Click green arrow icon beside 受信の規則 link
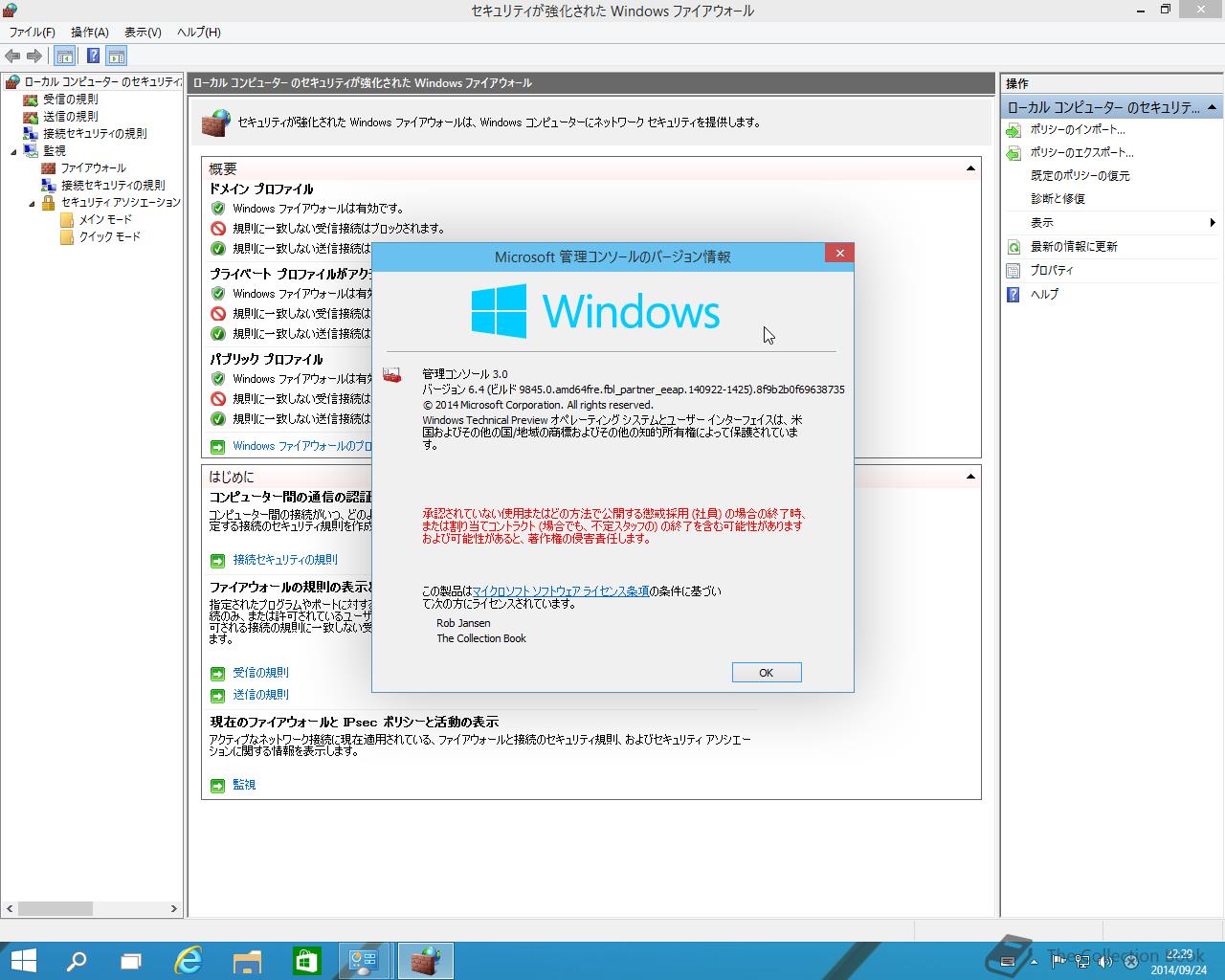Viewport: 1225px width, 980px height. pos(217,673)
